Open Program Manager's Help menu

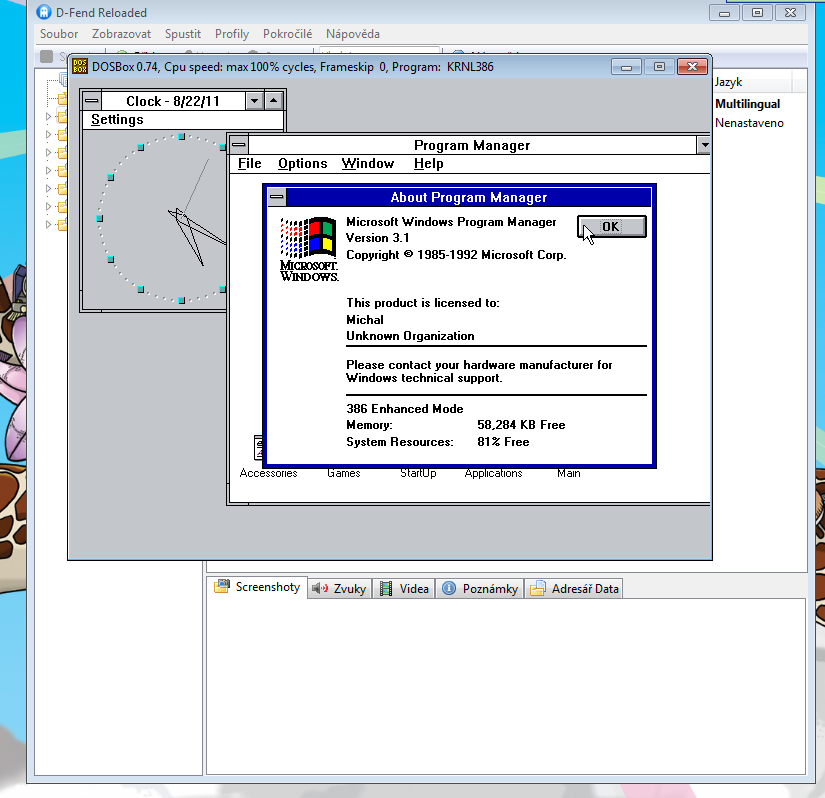428,164
